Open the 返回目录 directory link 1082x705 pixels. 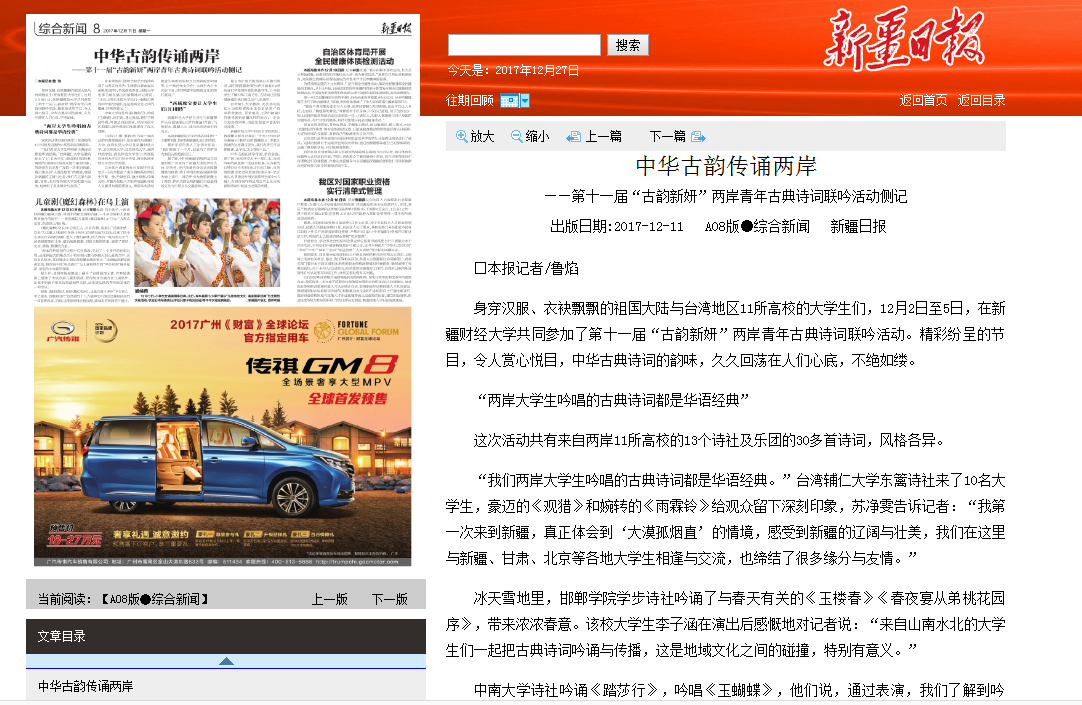tap(981, 100)
